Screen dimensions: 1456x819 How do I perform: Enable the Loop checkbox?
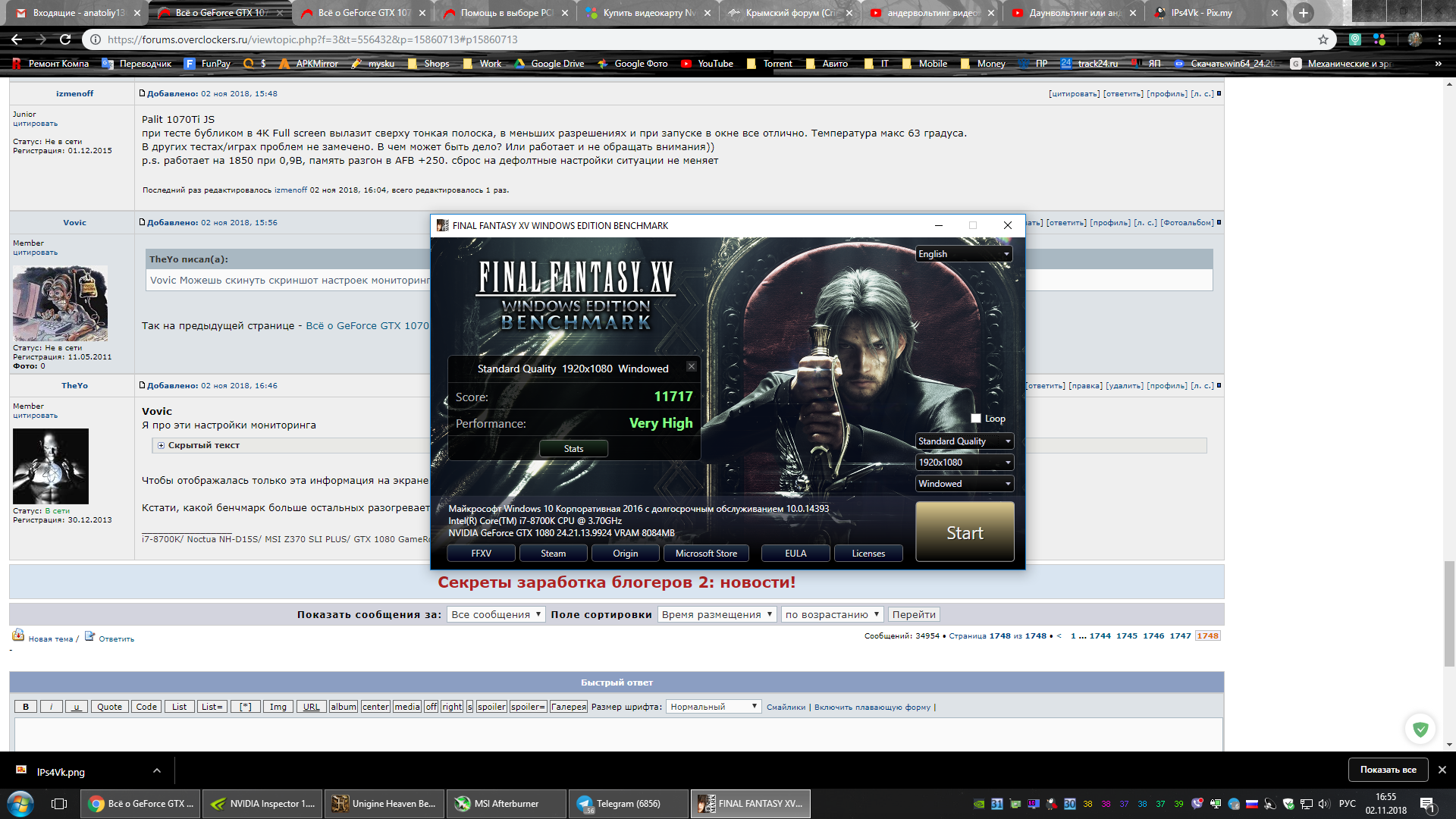[x=976, y=419]
